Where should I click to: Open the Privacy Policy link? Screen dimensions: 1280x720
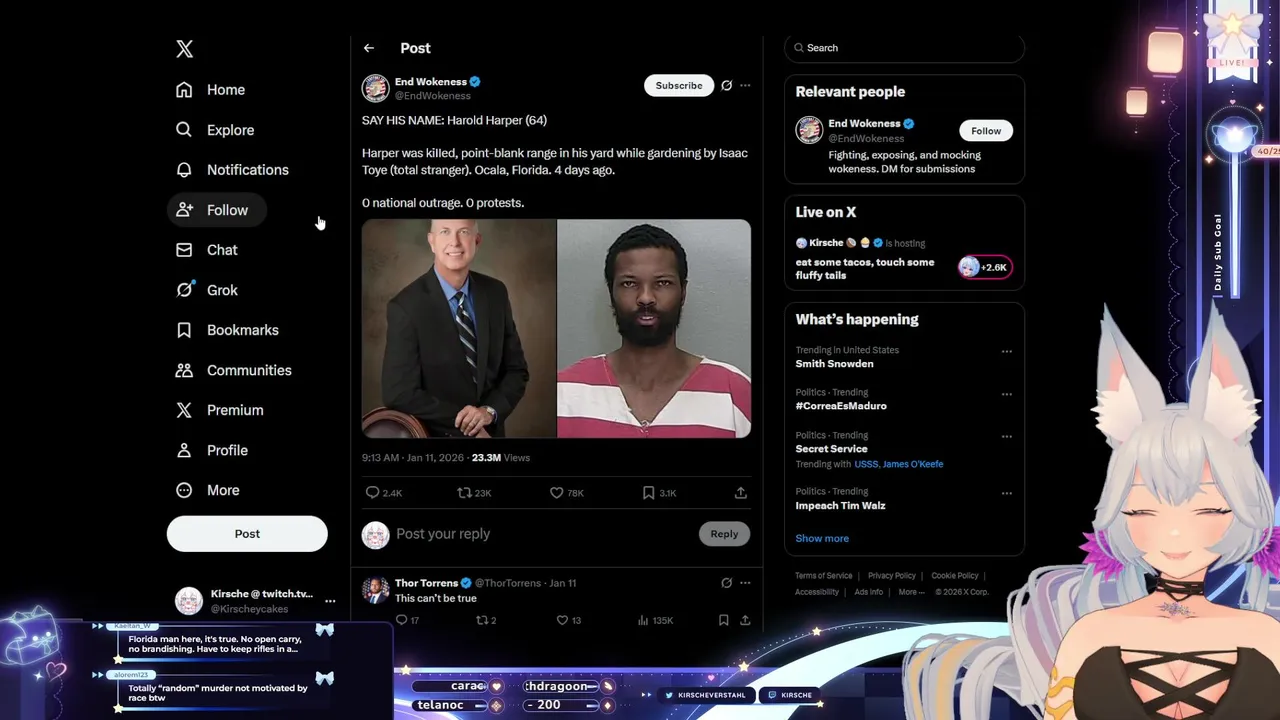892,576
